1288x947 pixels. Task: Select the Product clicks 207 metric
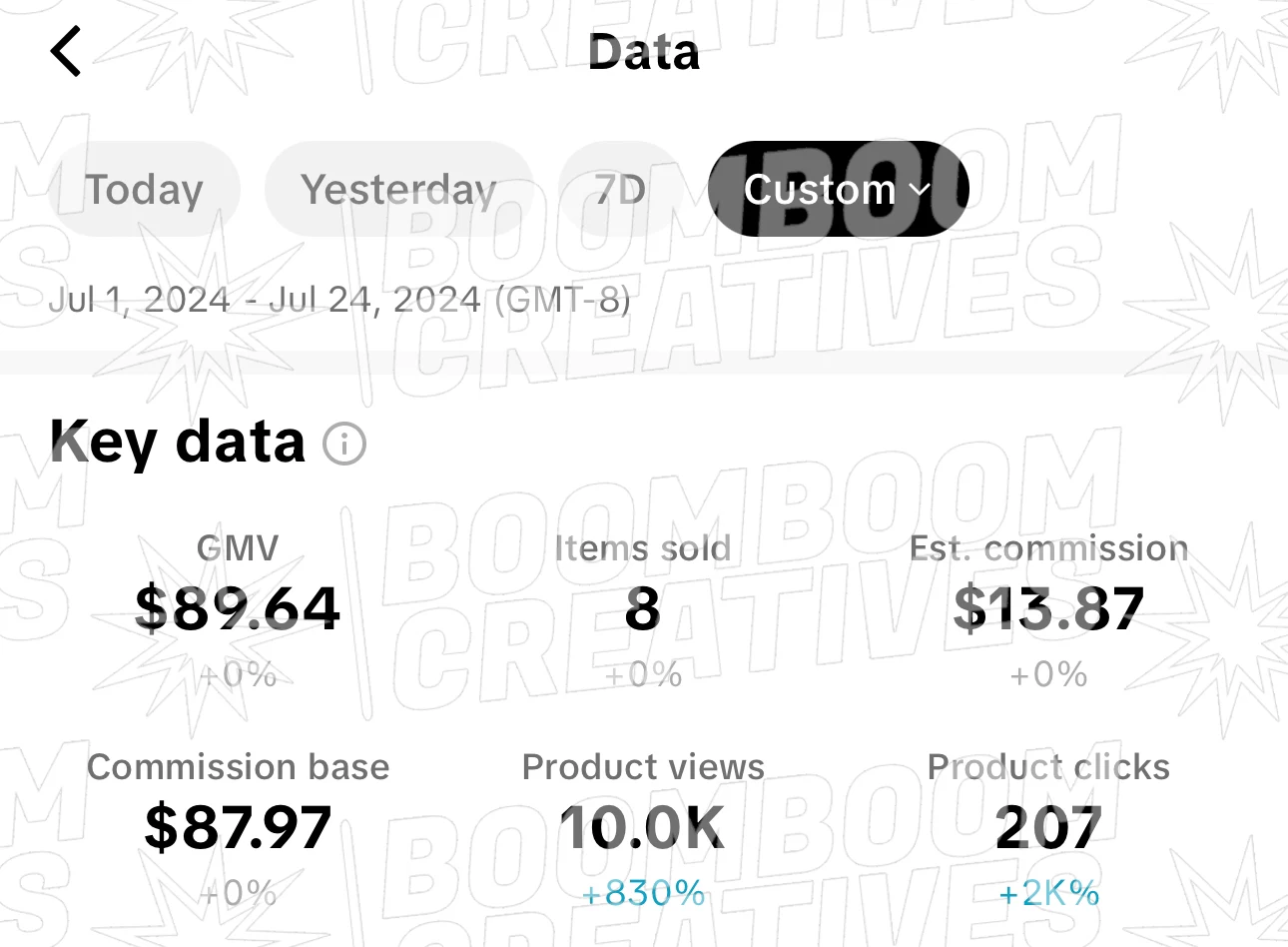pos(1048,828)
